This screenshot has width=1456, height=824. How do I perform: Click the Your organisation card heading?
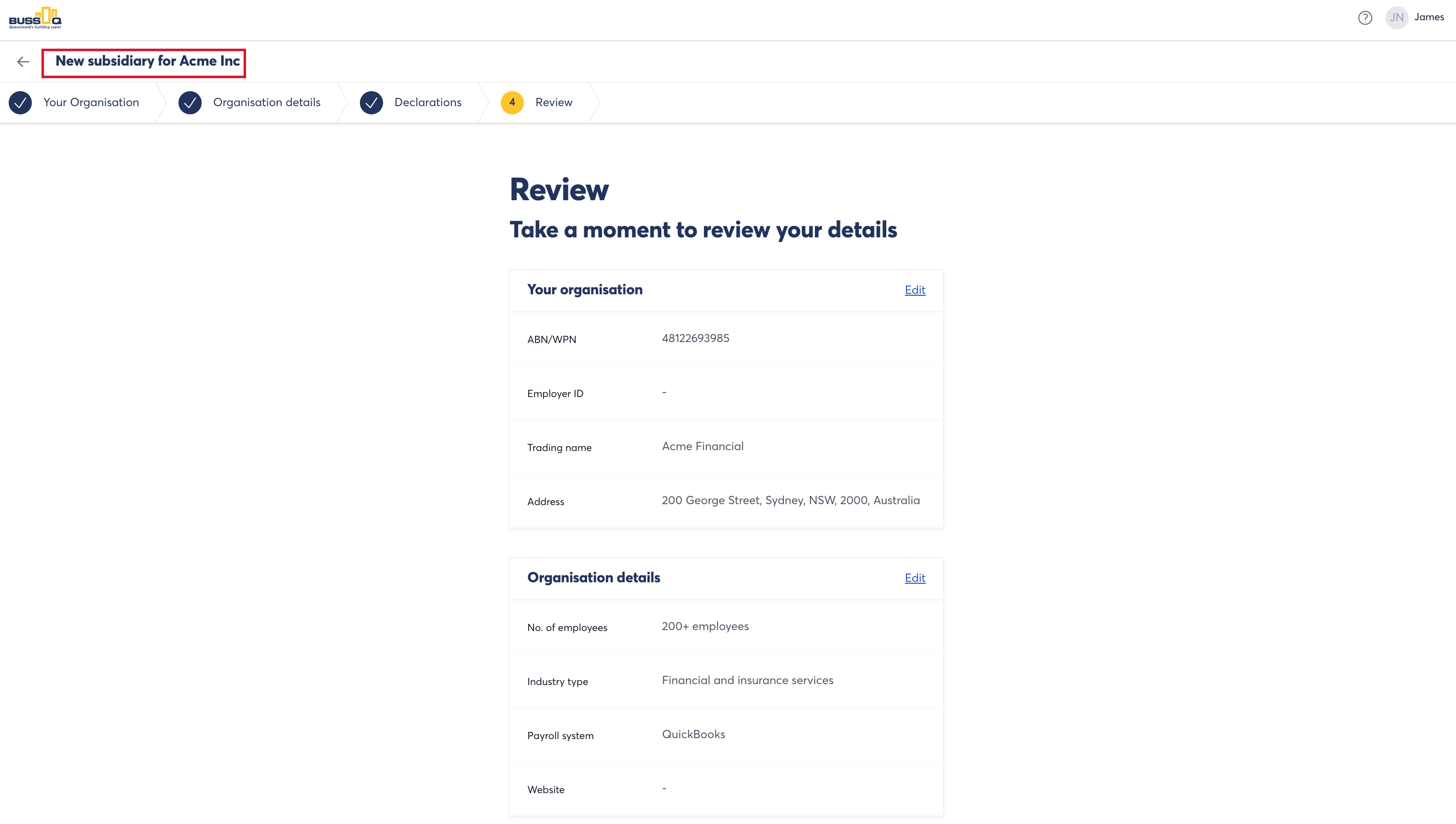click(585, 290)
